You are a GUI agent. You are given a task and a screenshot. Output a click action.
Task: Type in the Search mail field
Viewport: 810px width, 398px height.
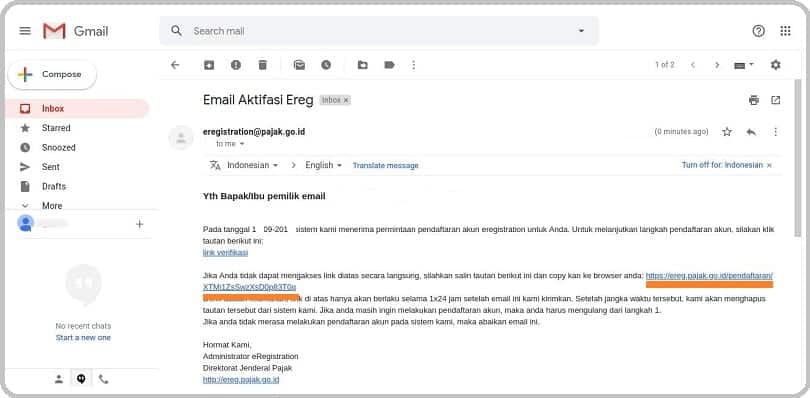coord(380,31)
